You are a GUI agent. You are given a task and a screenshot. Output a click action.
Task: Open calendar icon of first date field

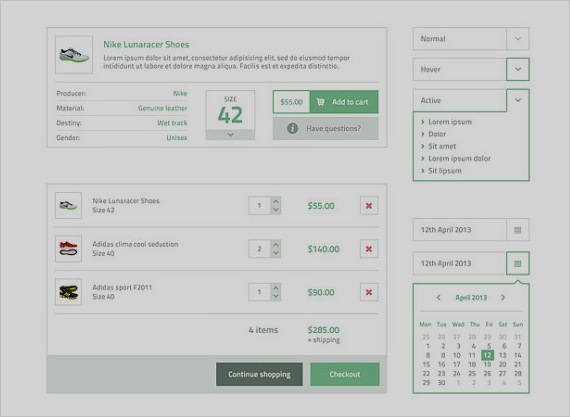(518, 230)
